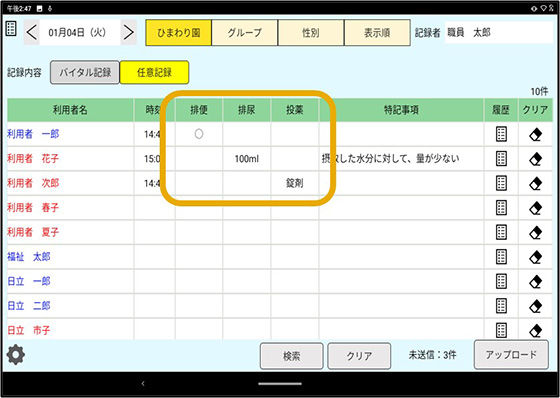Clear record with eraser for 日立 二郎
560x398 pixels.
click(535, 306)
